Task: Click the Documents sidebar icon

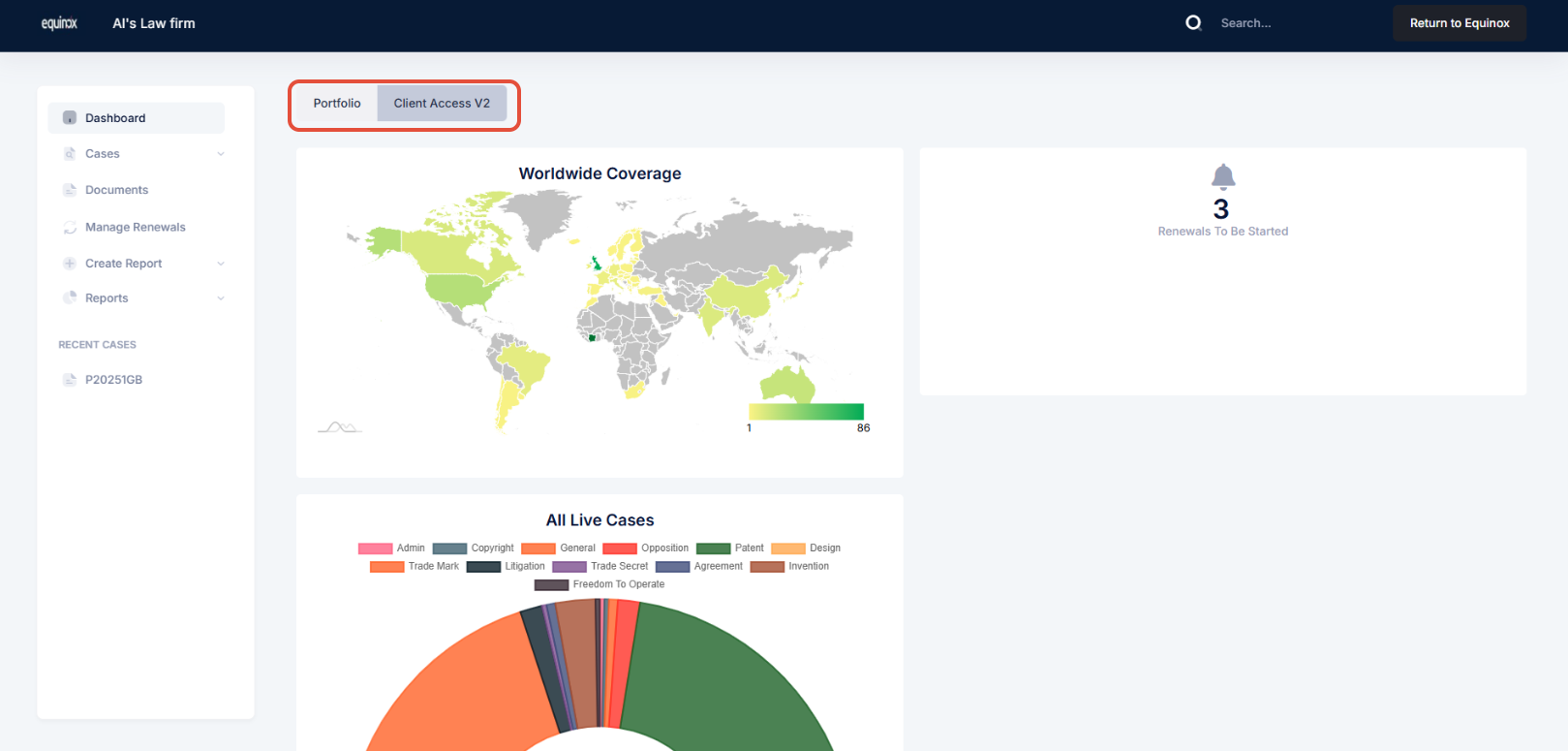Action: pos(70,190)
